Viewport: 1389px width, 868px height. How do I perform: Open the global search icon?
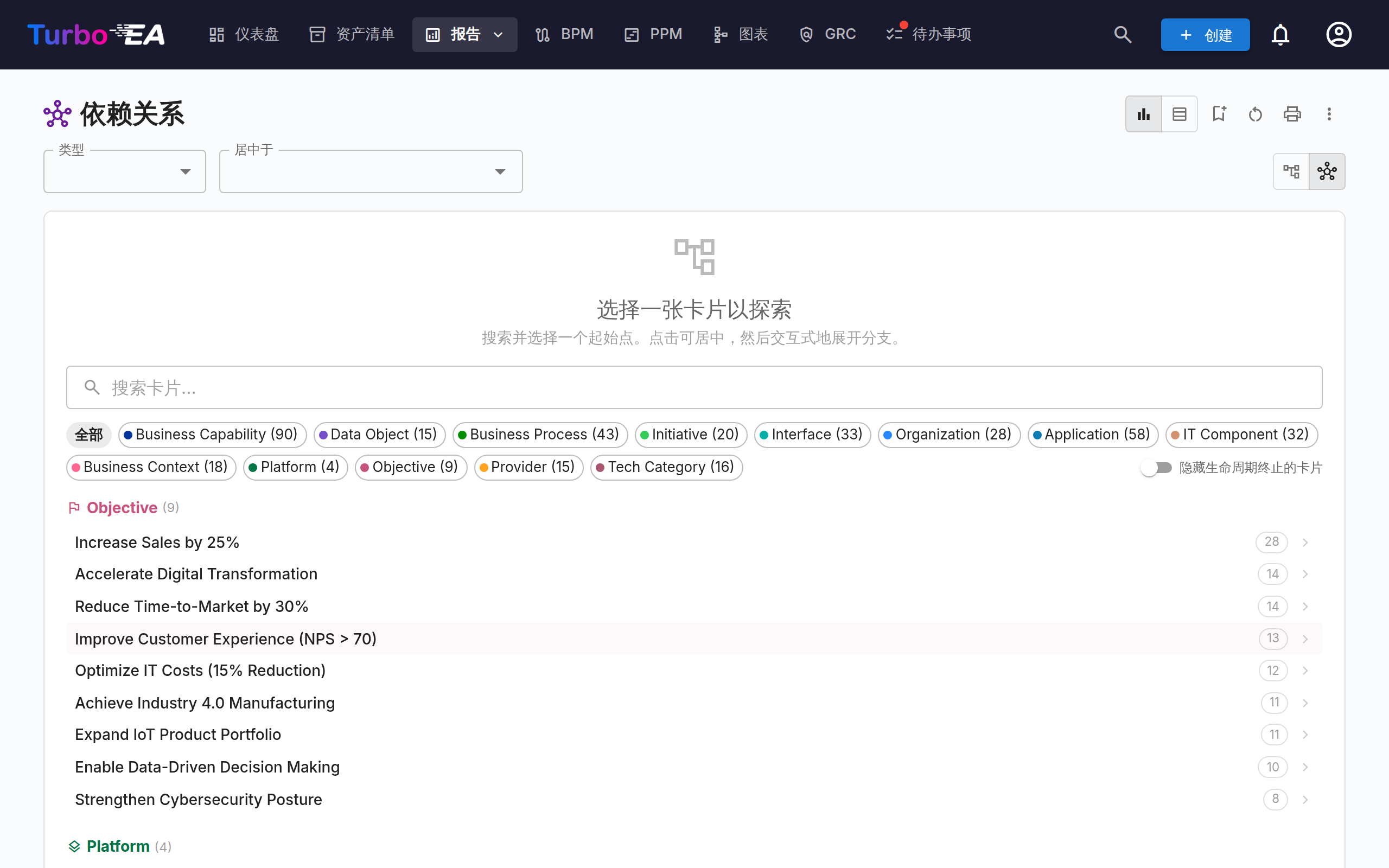[1123, 34]
